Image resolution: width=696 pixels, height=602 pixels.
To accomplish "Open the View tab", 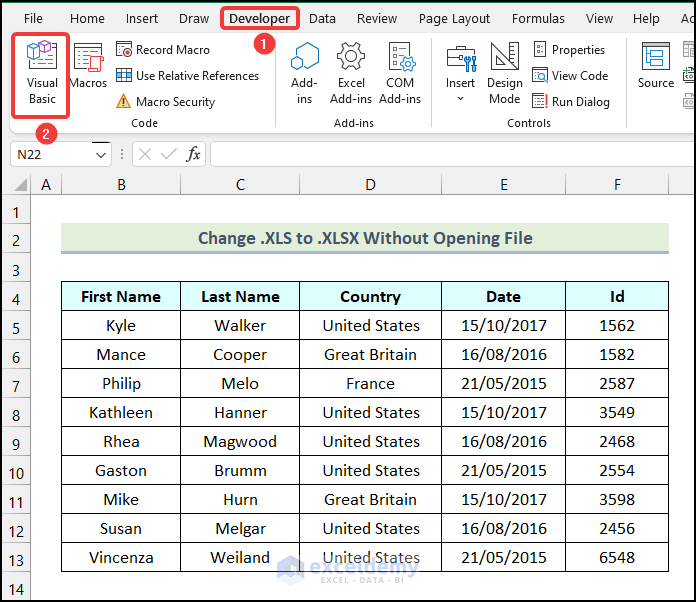I will pyautogui.click(x=599, y=19).
